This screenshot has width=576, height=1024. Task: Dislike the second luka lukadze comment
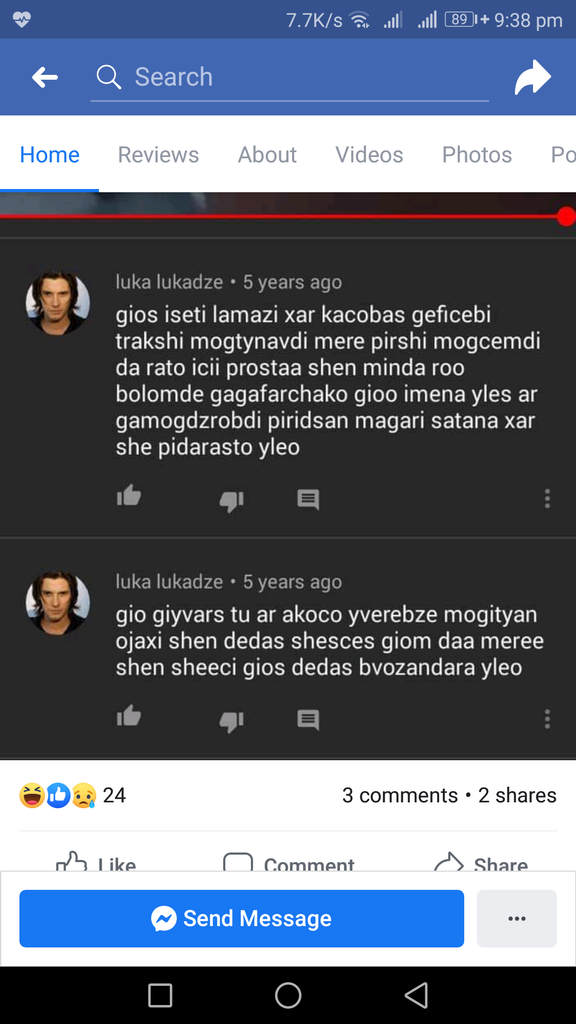(x=231, y=720)
